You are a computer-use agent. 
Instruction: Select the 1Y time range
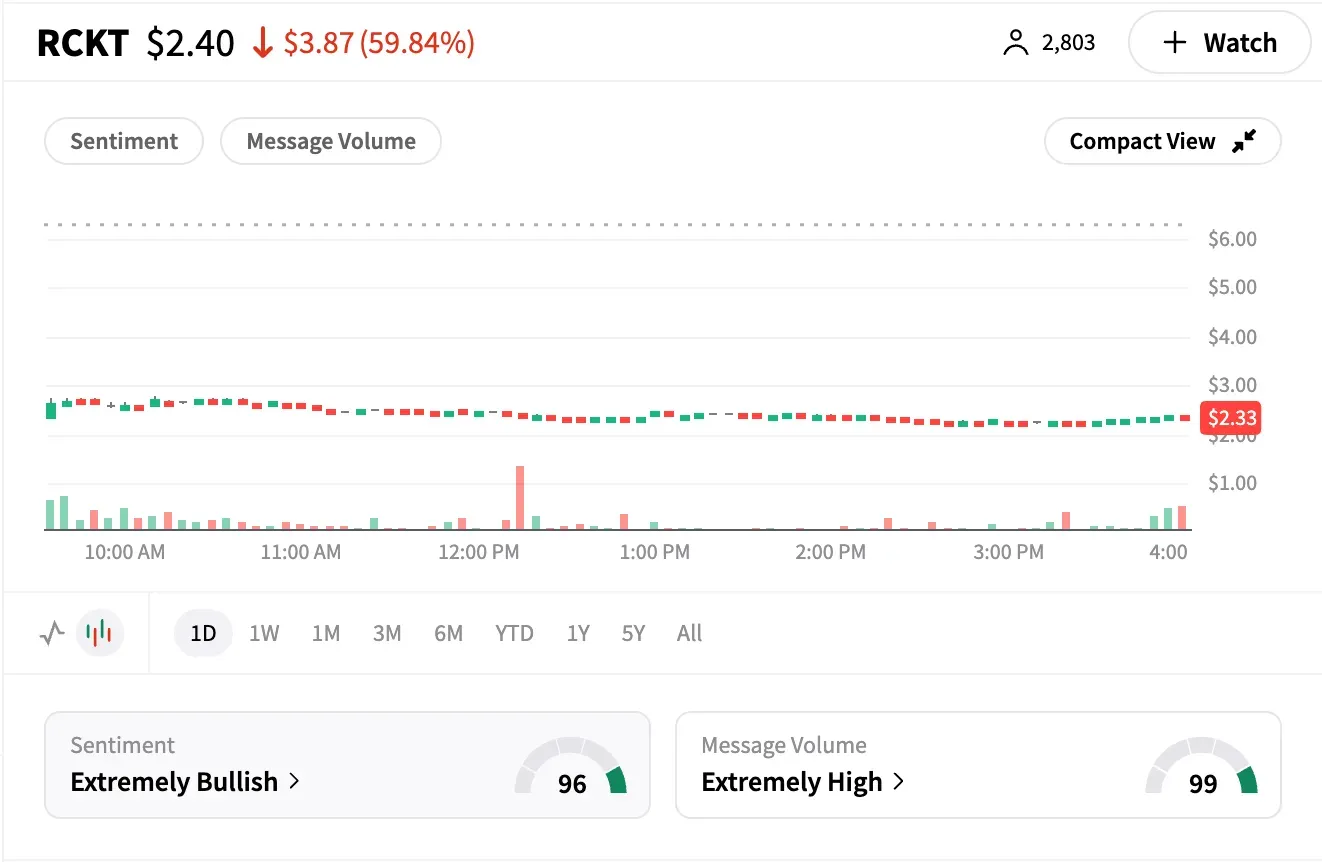[x=578, y=633]
